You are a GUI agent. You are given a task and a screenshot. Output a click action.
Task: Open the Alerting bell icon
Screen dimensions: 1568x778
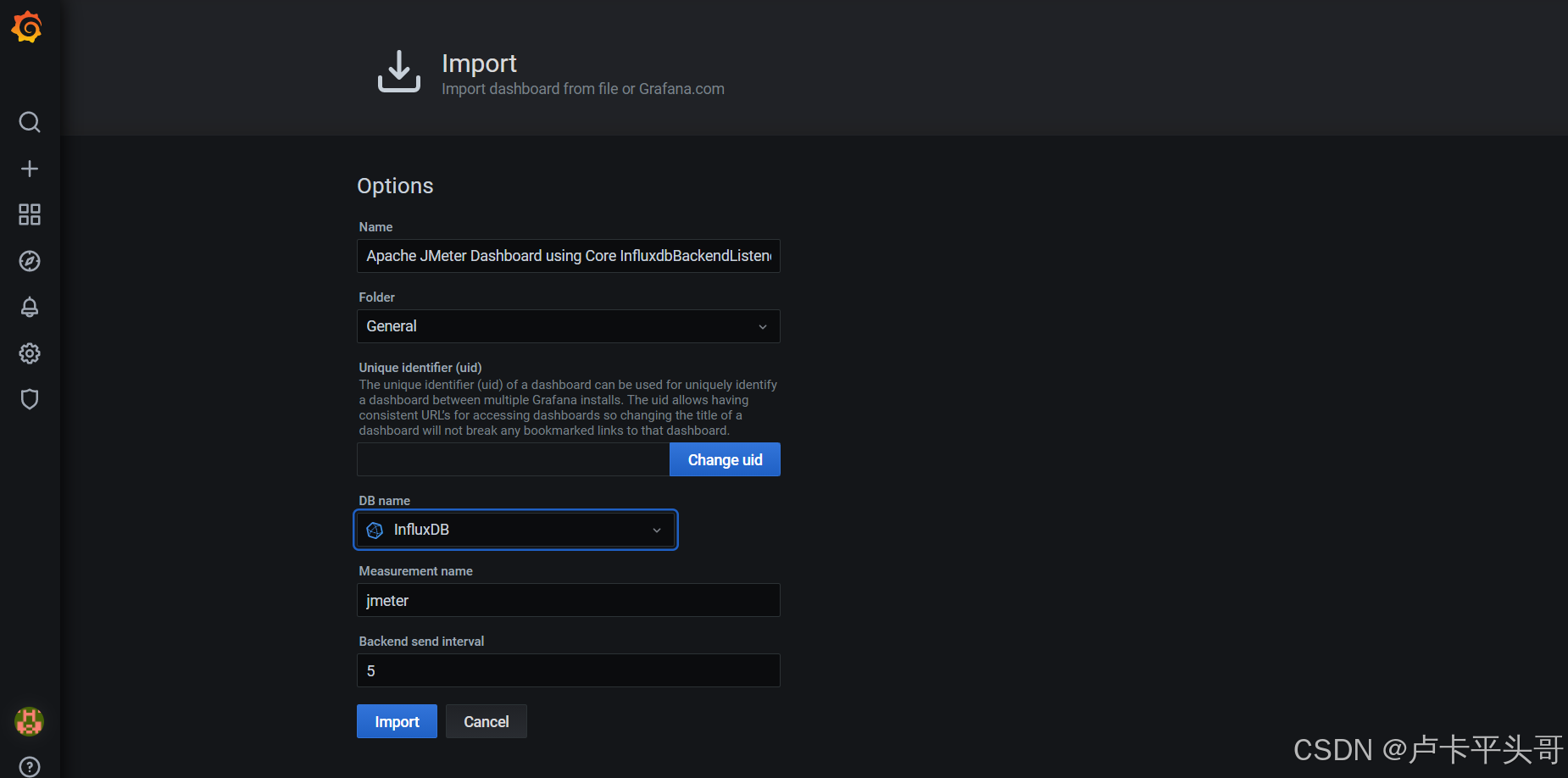point(30,307)
